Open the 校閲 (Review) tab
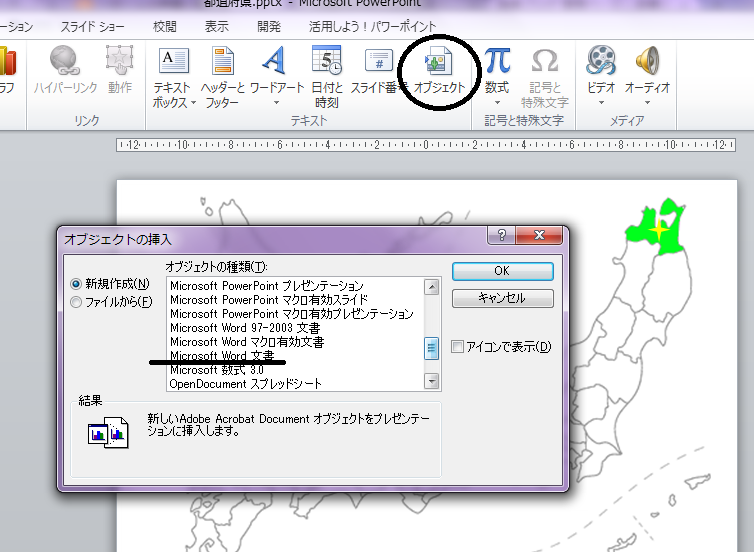This screenshot has width=754, height=552. pos(164,26)
